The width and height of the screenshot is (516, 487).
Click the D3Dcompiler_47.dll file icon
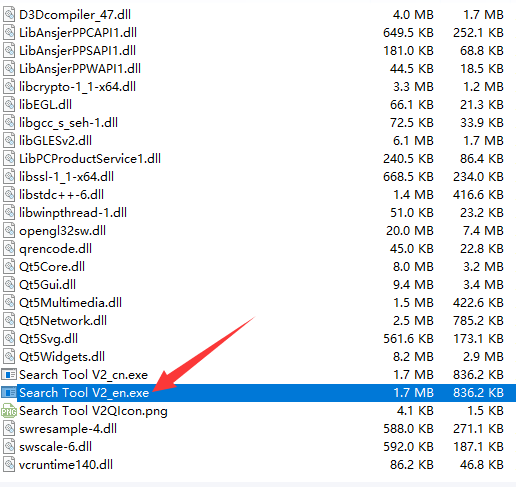tap(9, 15)
